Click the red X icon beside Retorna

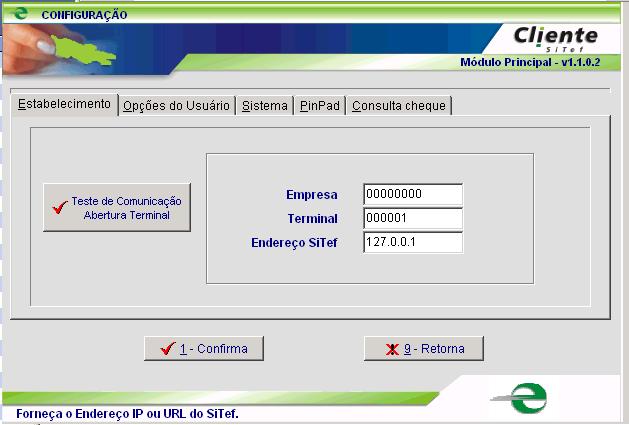click(392, 349)
